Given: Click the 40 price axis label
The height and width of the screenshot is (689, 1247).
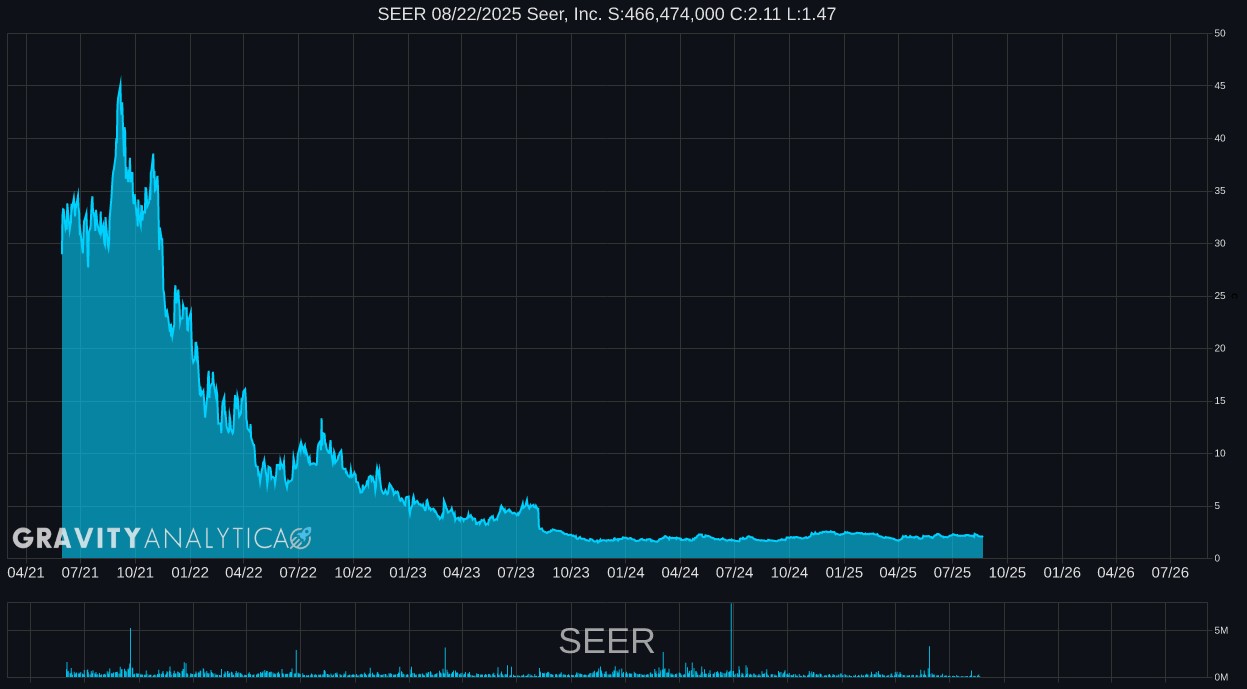Looking at the screenshot, I should pos(1220,138).
